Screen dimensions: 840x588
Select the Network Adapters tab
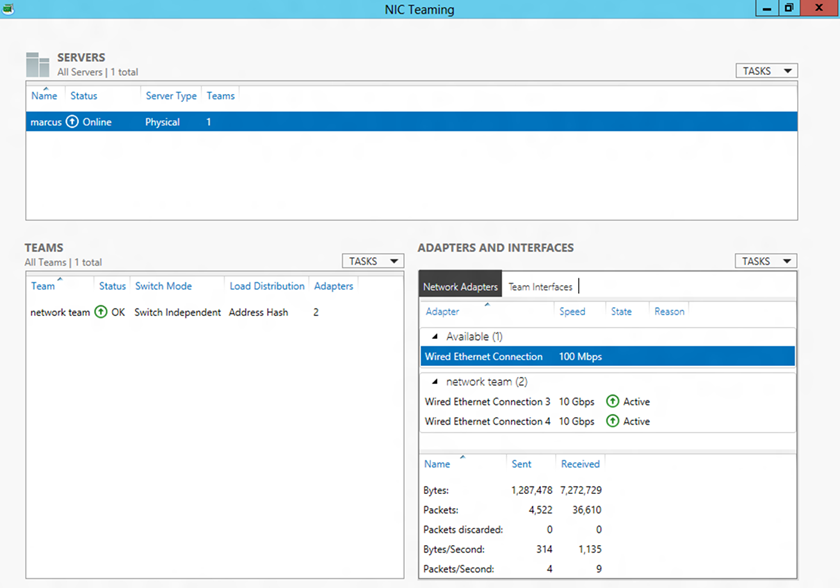[460, 287]
